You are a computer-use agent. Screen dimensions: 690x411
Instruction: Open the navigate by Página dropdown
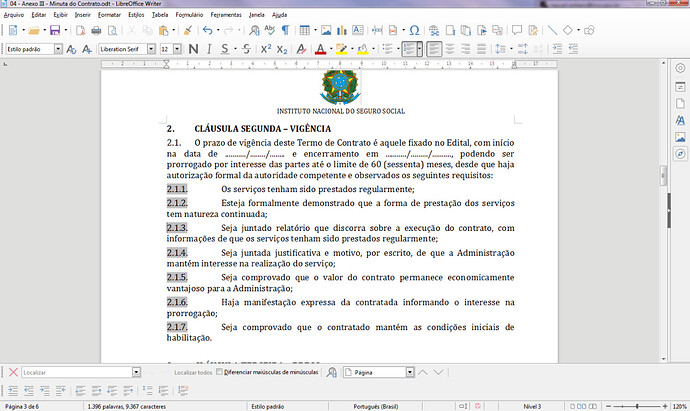410,372
